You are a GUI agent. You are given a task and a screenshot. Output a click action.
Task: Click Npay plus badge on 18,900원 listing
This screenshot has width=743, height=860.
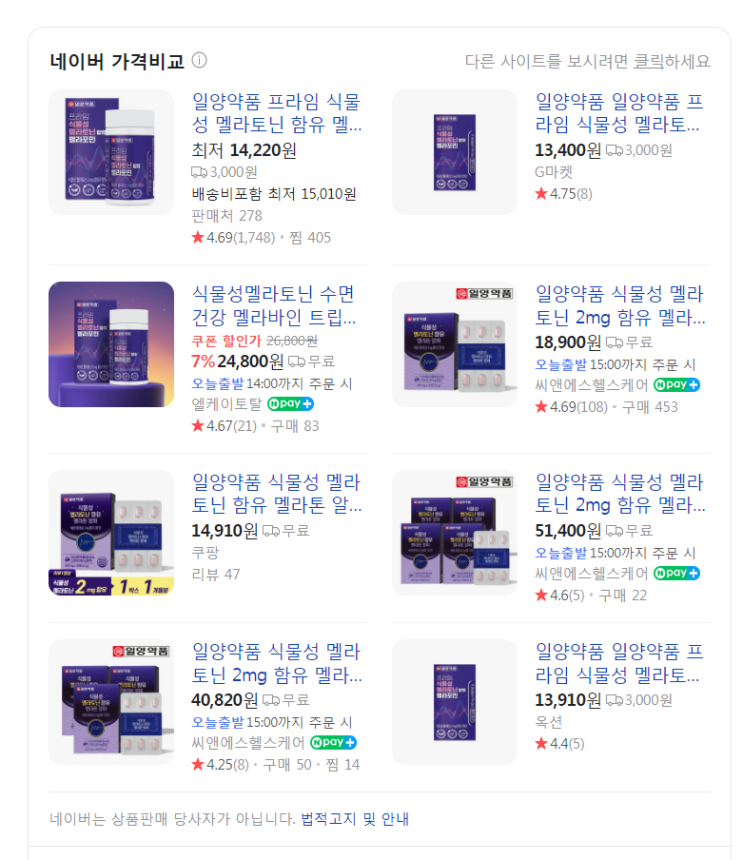coord(676,385)
